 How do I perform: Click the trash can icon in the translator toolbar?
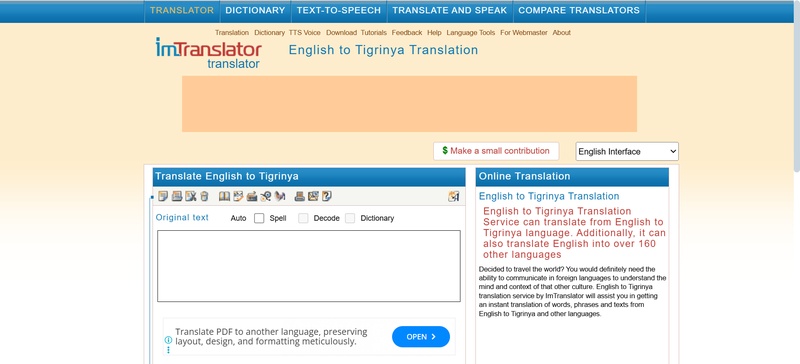[204, 196]
